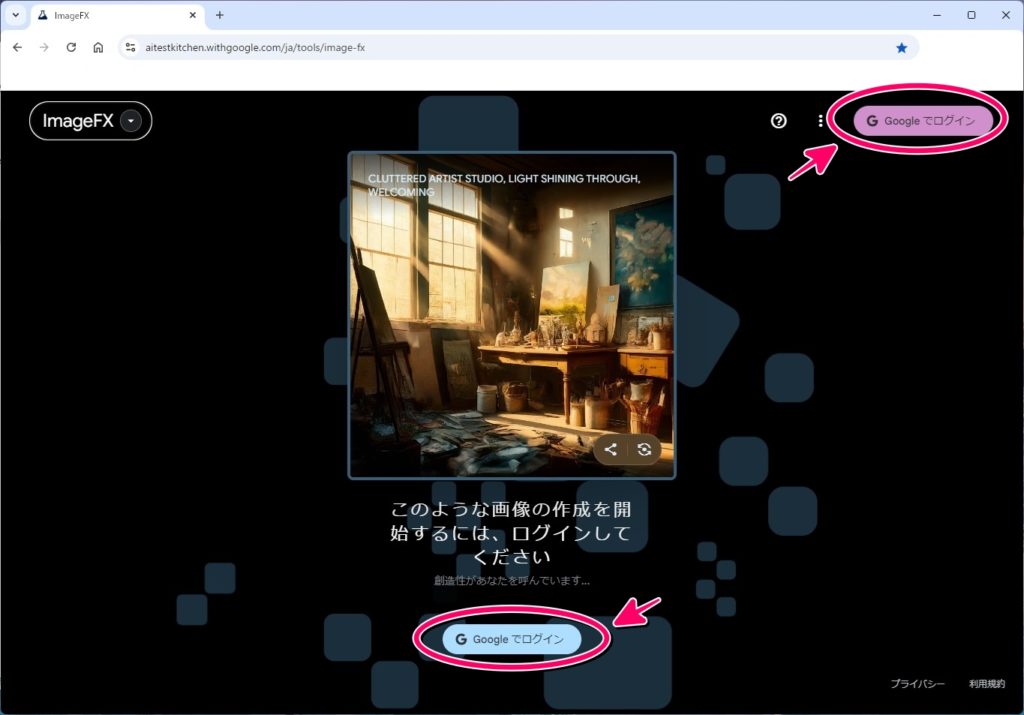Open the 利用規約 link
Viewport: 1024px width, 715px height.
pyautogui.click(x=986, y=684)
